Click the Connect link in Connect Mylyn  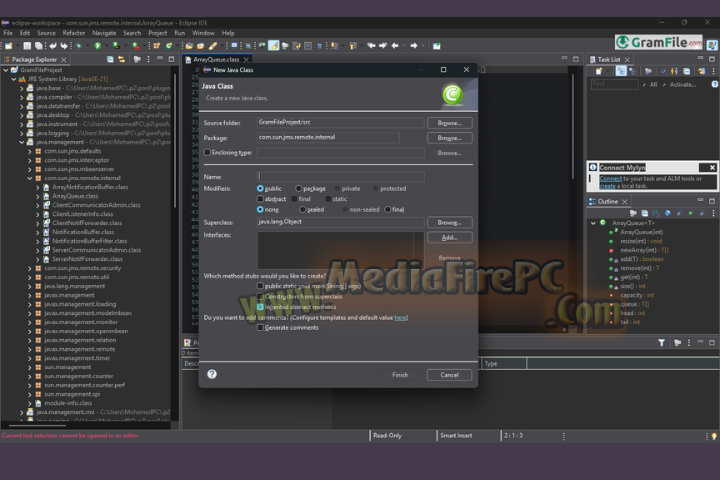[x=610, y=179]
